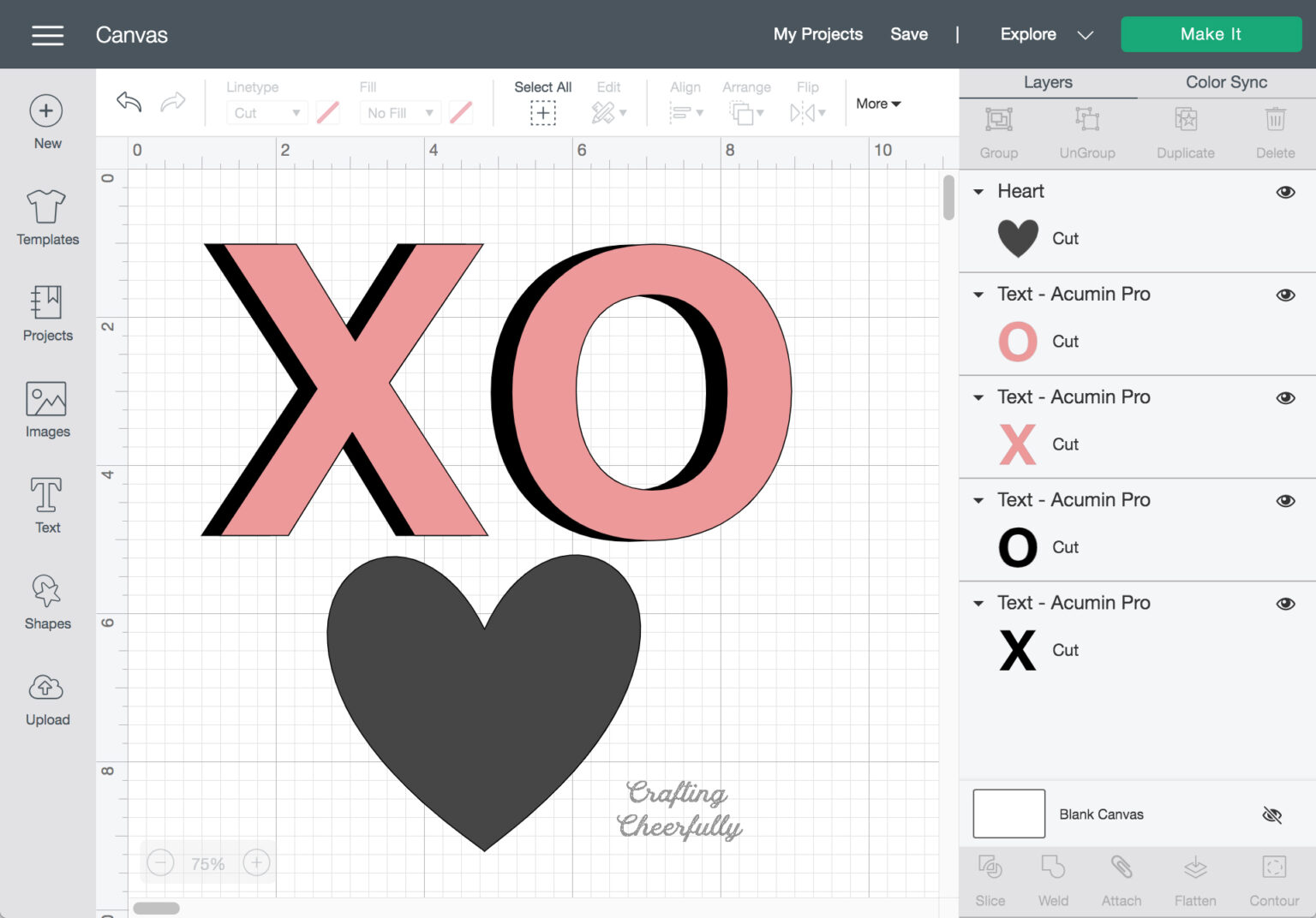Open My Projects

click(817, 34)
